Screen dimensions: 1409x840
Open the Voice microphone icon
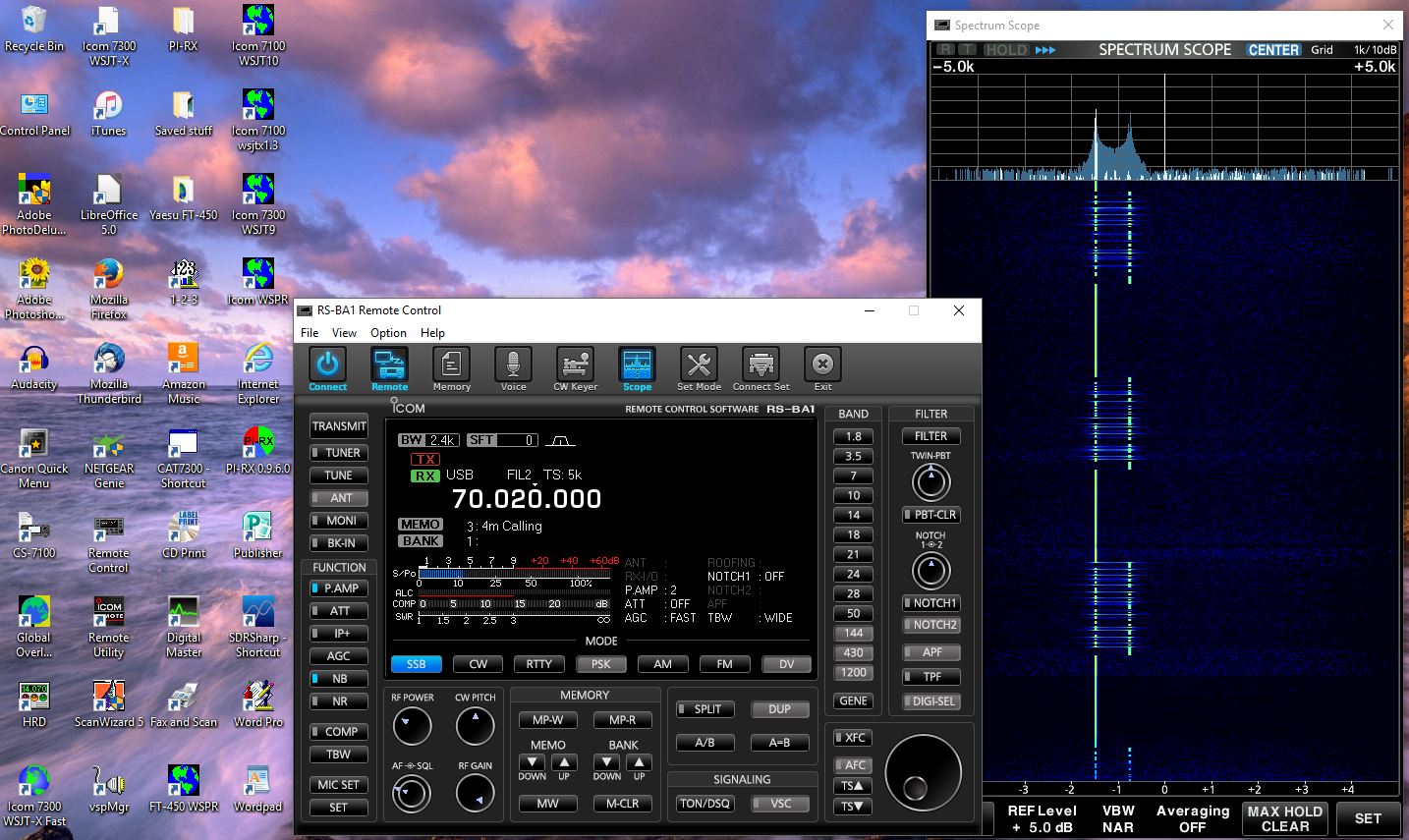point(513,364)
